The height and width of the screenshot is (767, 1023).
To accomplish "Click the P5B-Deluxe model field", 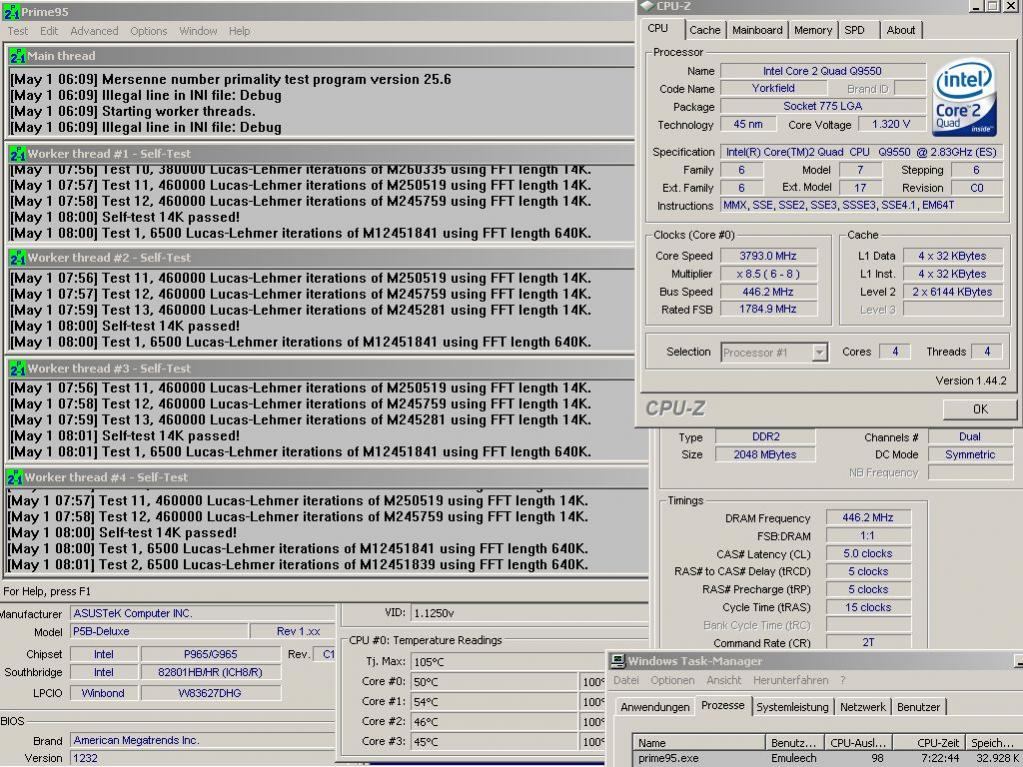I will pyautogui.click(x=159, y=631).
